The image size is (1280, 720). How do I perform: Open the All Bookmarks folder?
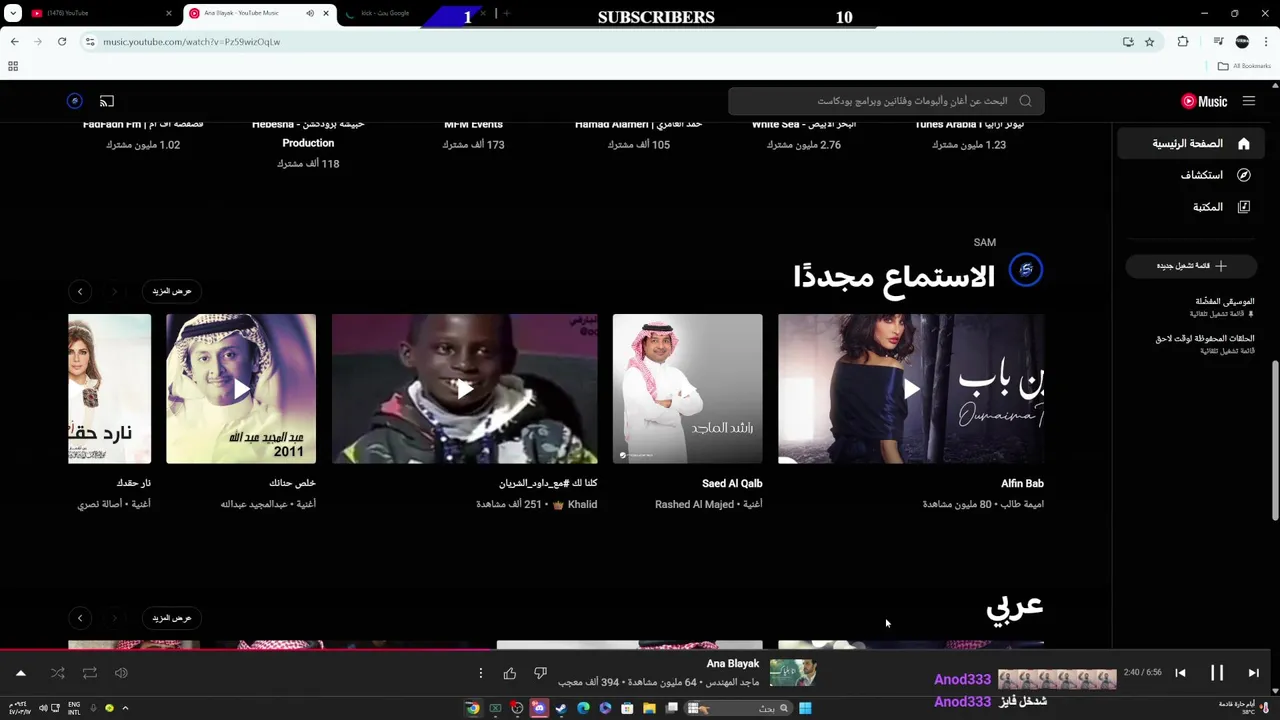pos(1244,66)
